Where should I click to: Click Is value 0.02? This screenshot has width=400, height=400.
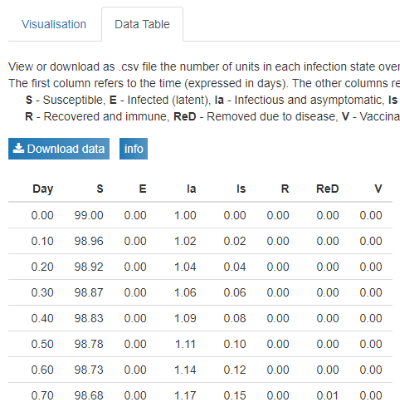coord(235,241)
